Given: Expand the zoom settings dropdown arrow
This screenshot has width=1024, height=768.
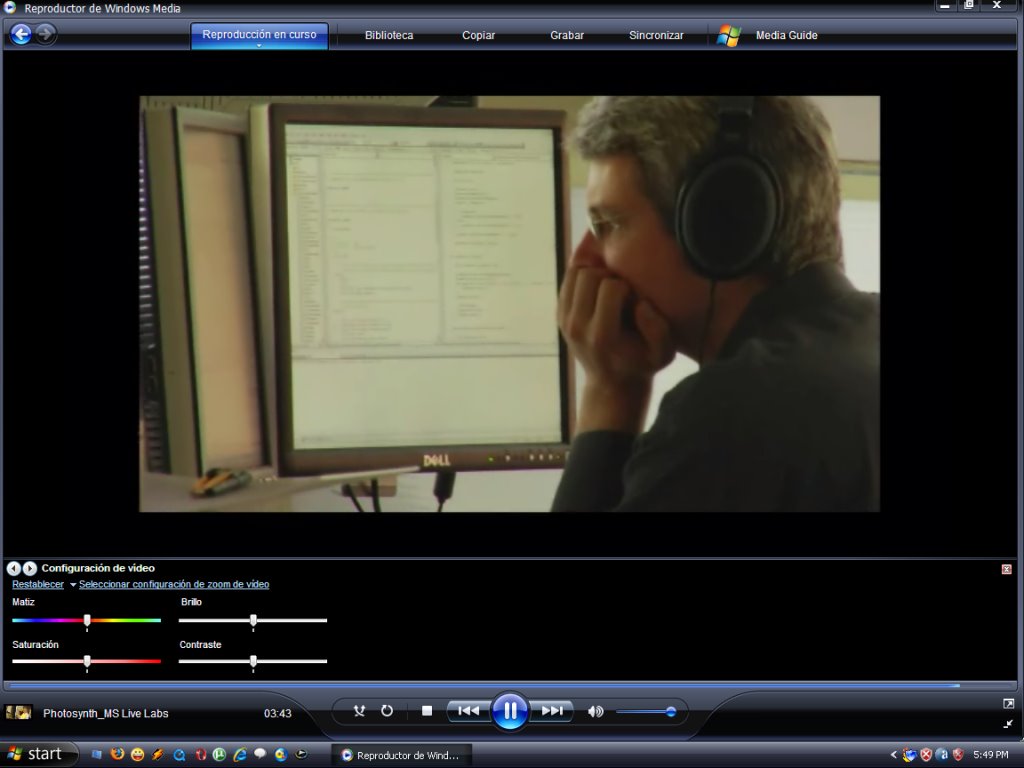Looking at the screenshot, I should point(72,585).
